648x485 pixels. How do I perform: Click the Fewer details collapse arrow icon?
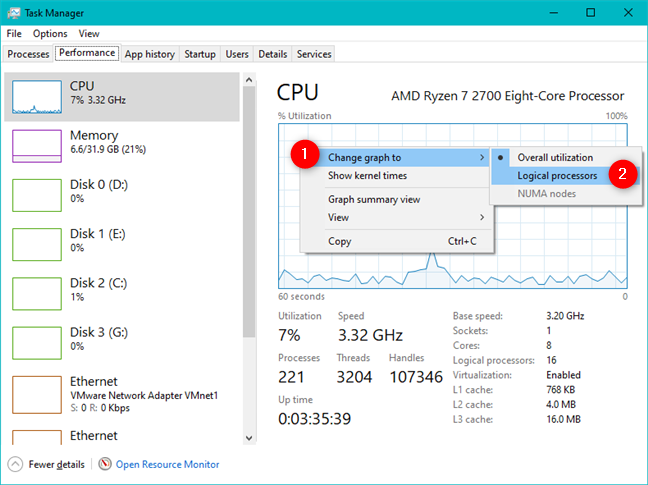15,464
